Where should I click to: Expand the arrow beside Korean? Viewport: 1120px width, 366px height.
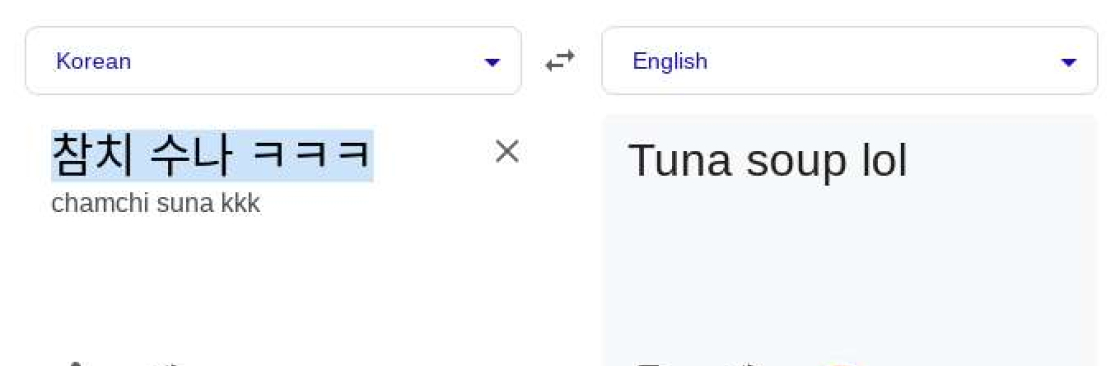point(491,63)
